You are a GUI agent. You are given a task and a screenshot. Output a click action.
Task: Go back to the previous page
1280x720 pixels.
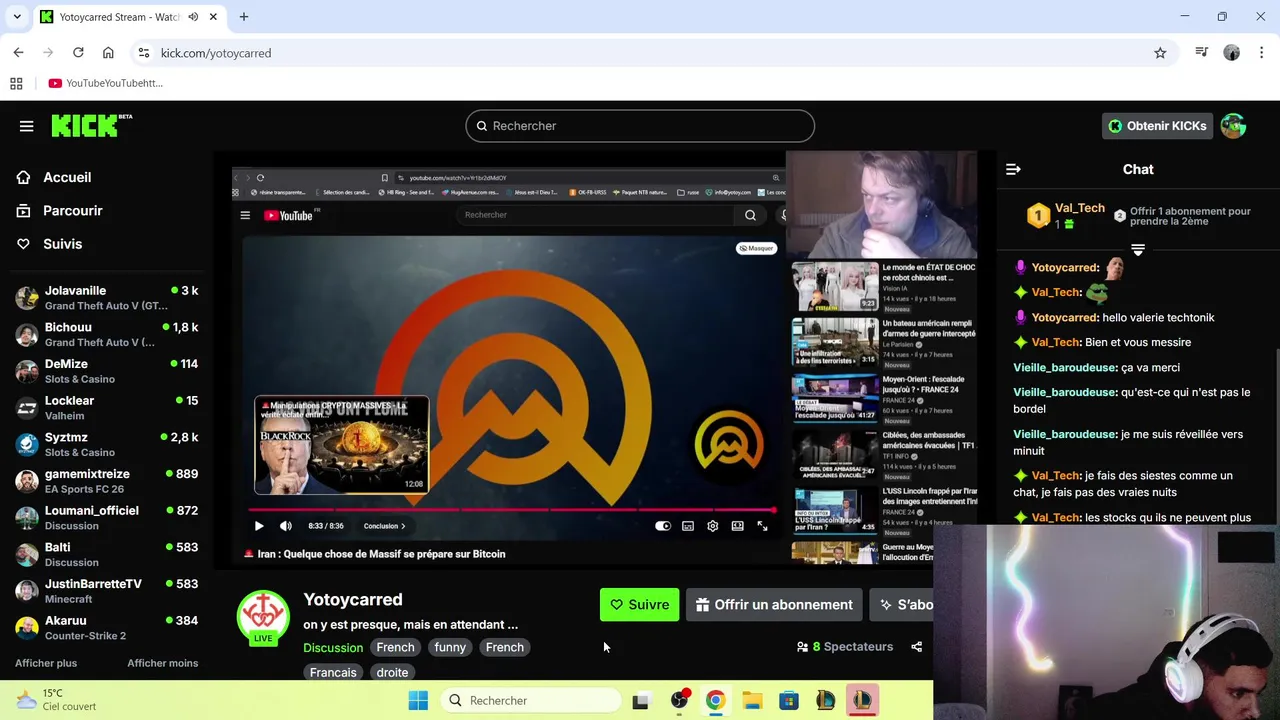point(18,53)
